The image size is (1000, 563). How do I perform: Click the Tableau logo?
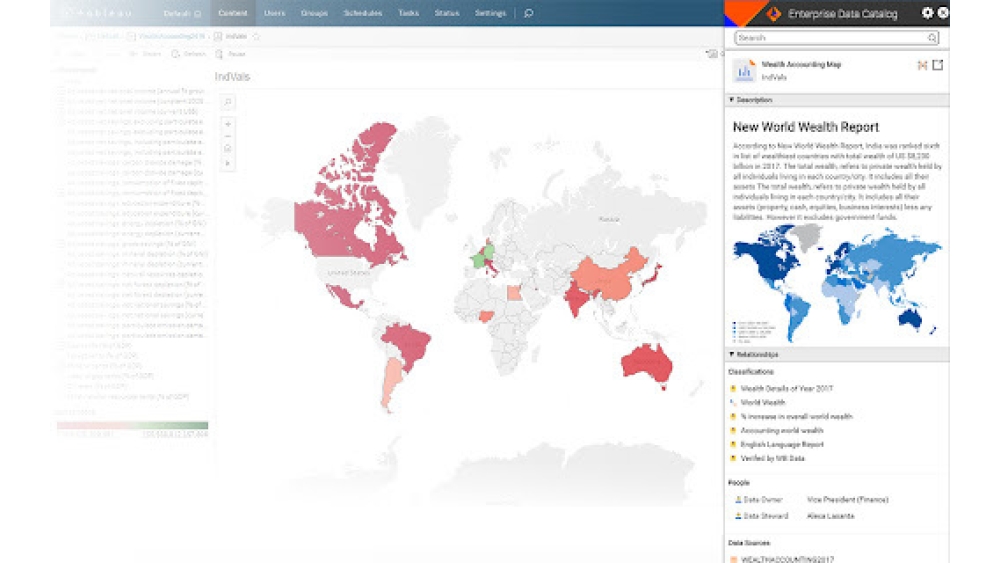point(99,13)
